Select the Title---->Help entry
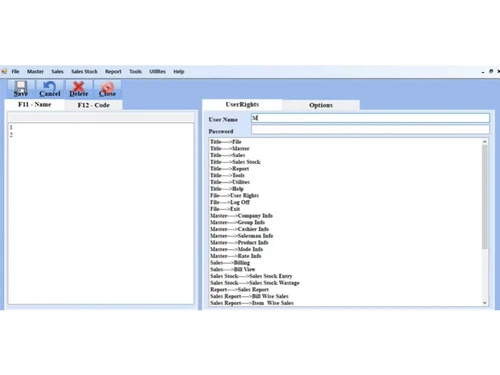Image resolution: width=500 pixels, height=375 pixels. click(x=227, y=189)
